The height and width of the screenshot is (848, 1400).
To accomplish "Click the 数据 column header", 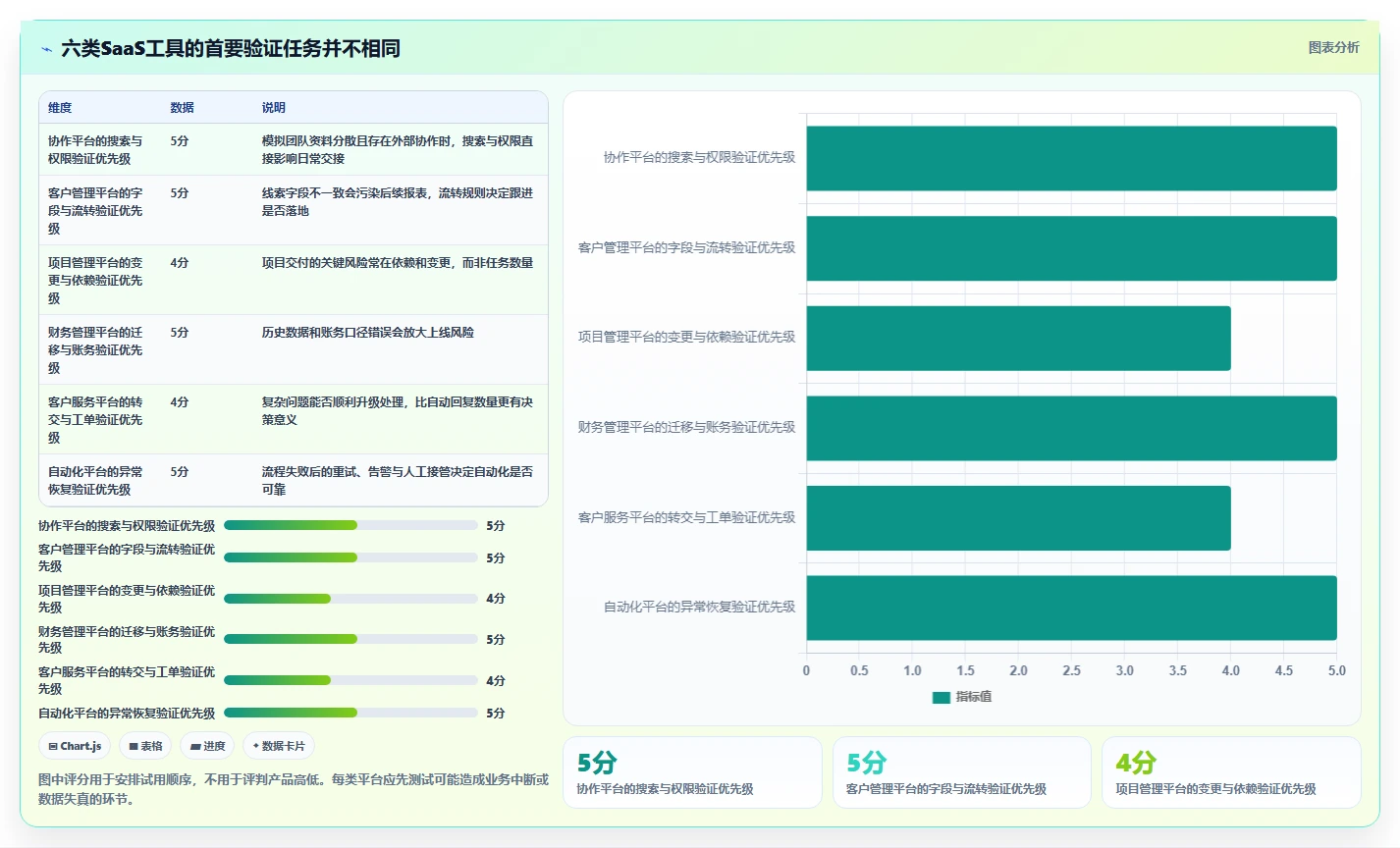I will pyautogui.click(x=182, y=108).
